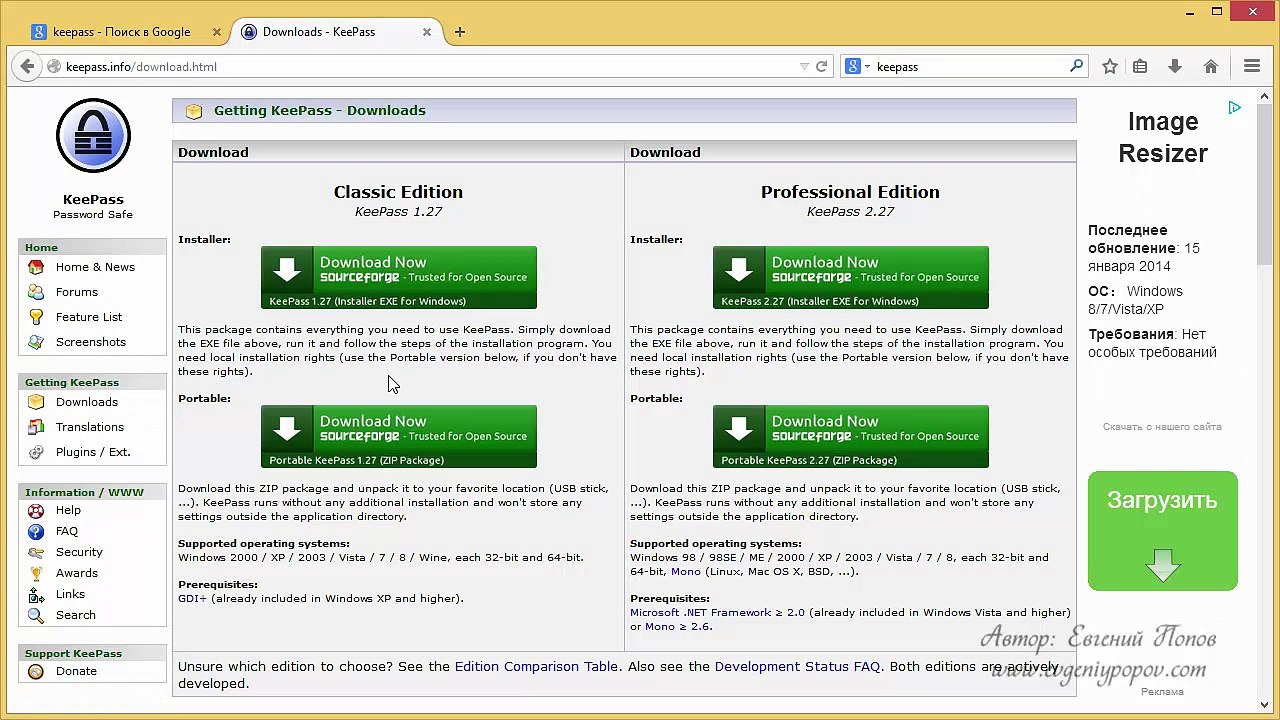Go to the browser home page icon
The width and height of the screenshot is (1280, 720).
coord(1210,66)
